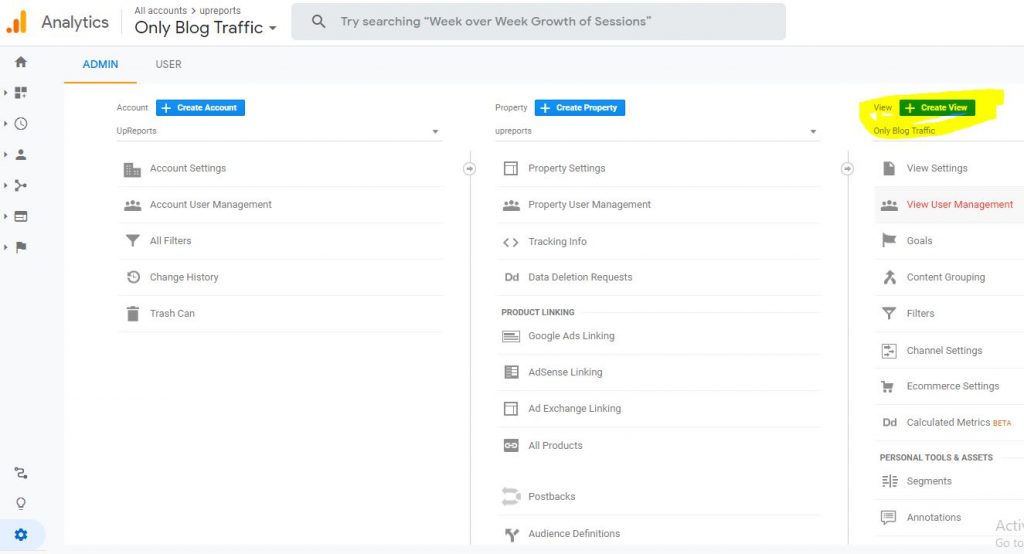Viewport: 1024px width, 554px height.
Task: Open Behavior icon in sidebar
Action: pyautogui.click(x=21, y=216)
